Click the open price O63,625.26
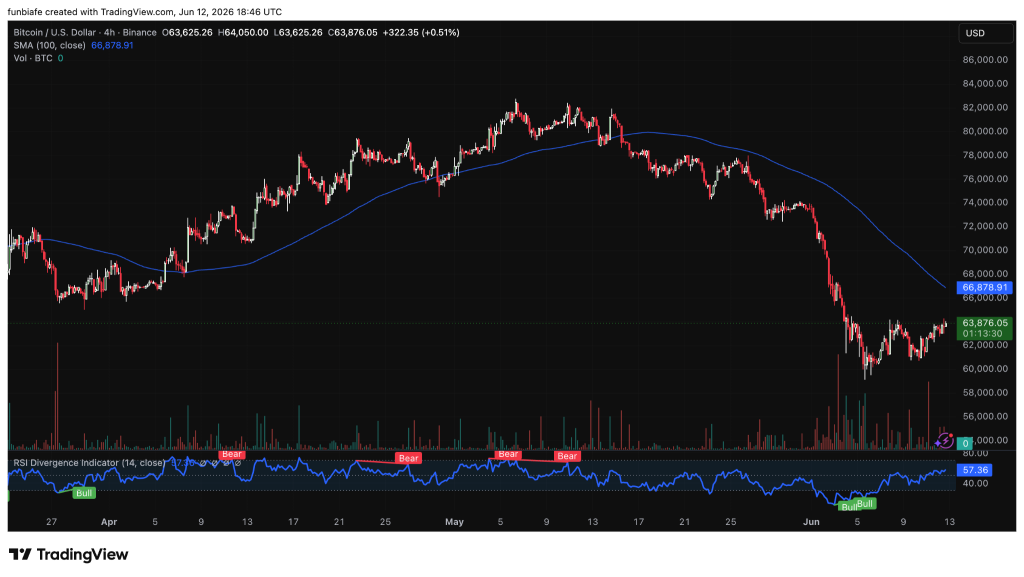 (187, 33)
